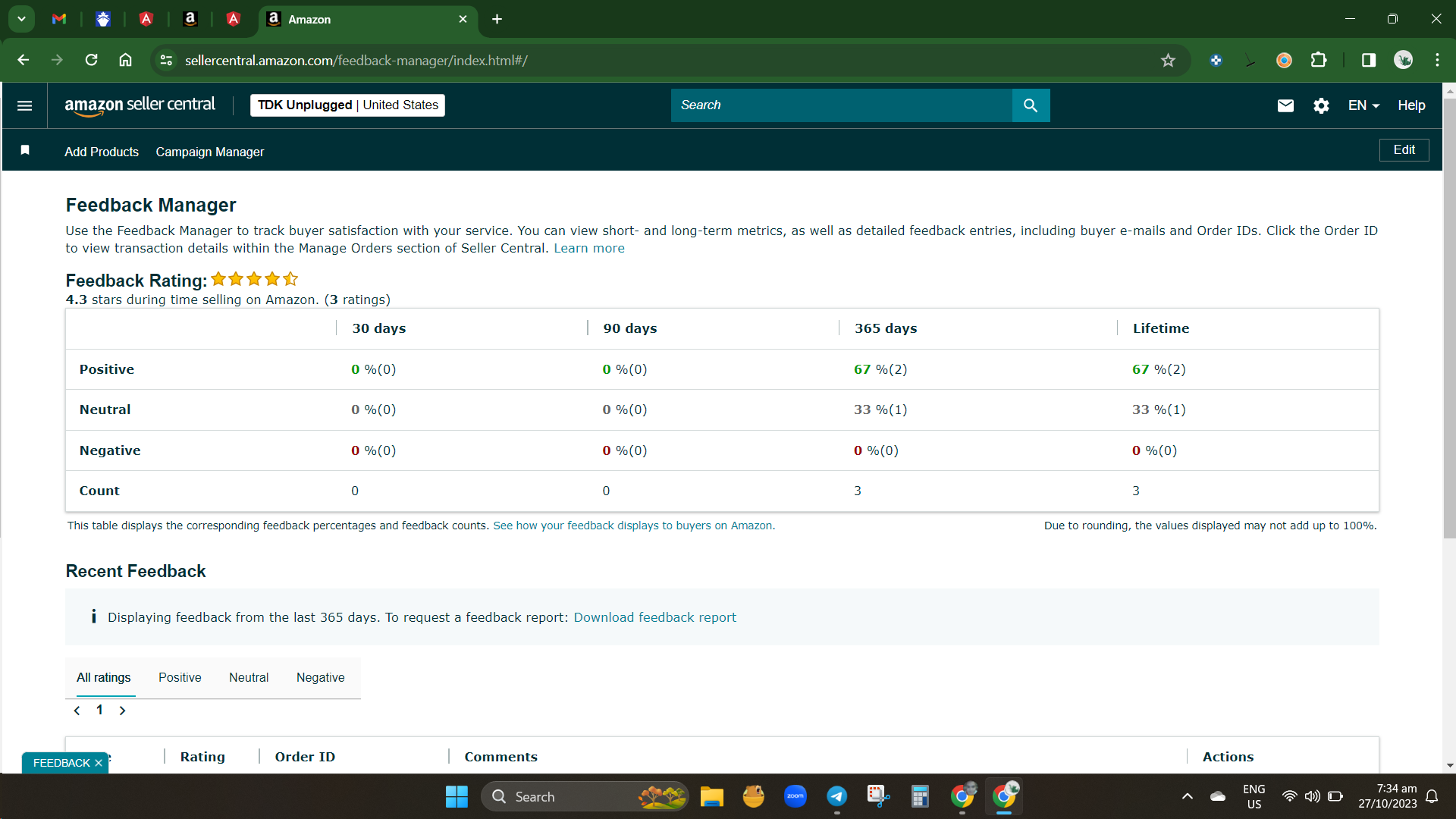The width and height of the screenshot is (1456, 819).
Task: Select the Neutral feedback tab
Action: pyautogui.click(x=249, y=677)
